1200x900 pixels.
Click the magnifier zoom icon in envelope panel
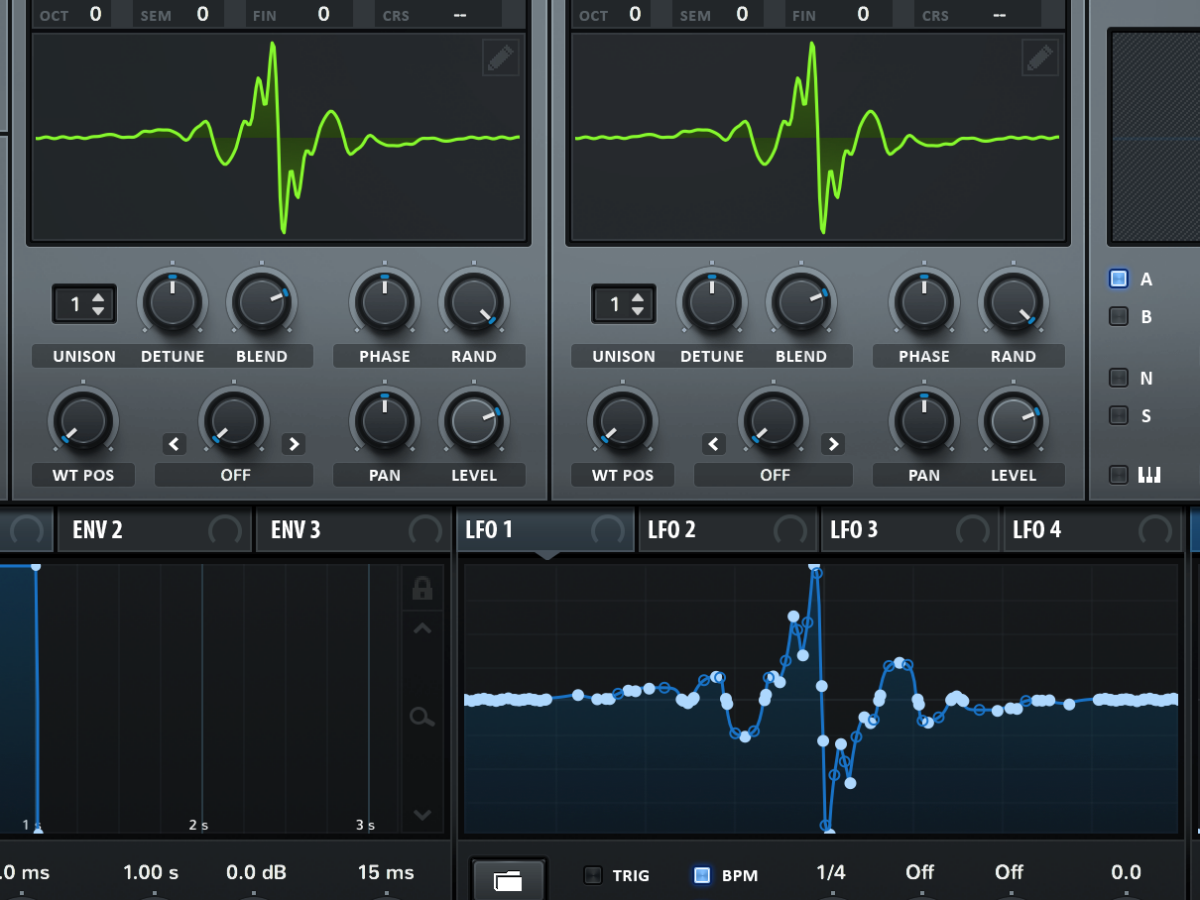(x=422, y=716)
